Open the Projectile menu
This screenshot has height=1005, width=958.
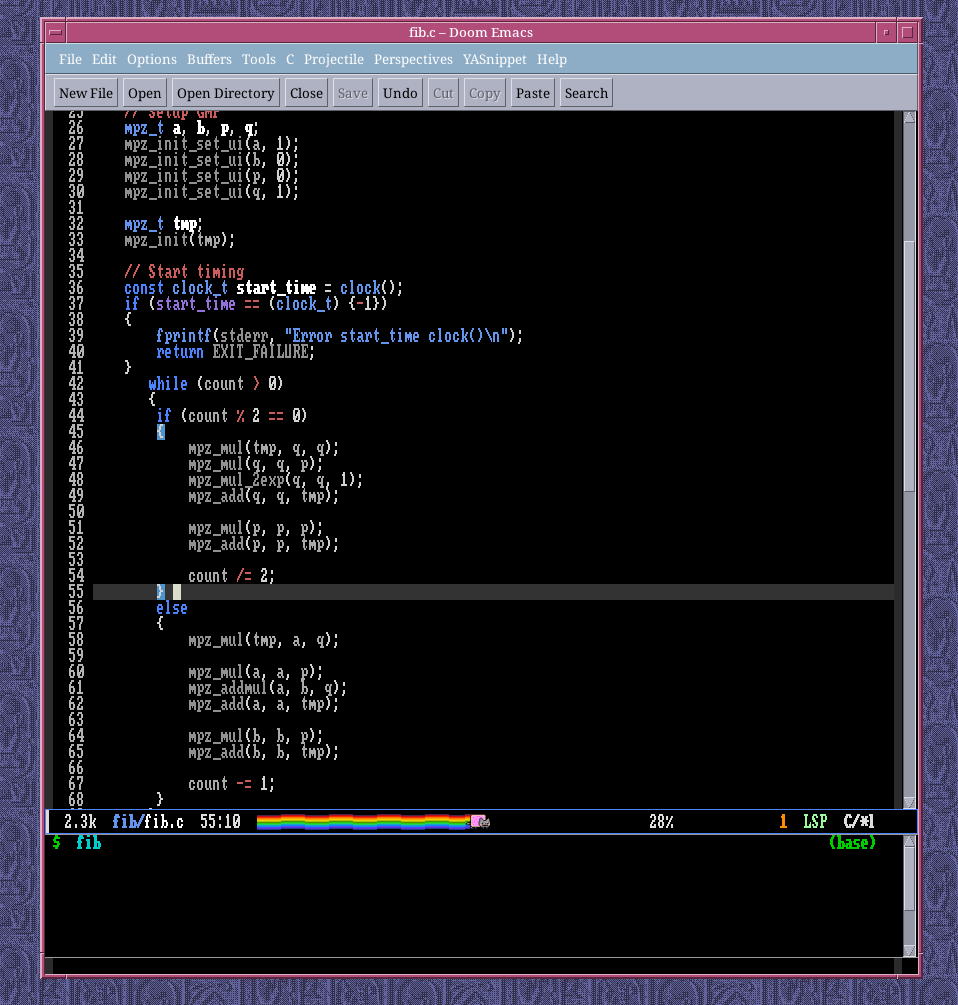point(334,59)
